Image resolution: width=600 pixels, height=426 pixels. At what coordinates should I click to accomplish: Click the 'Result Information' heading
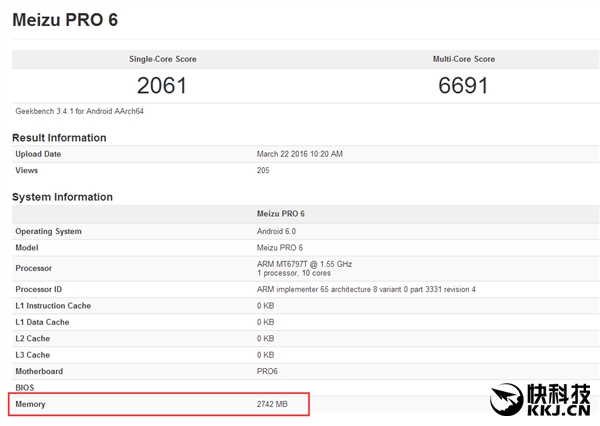(59, 138)
